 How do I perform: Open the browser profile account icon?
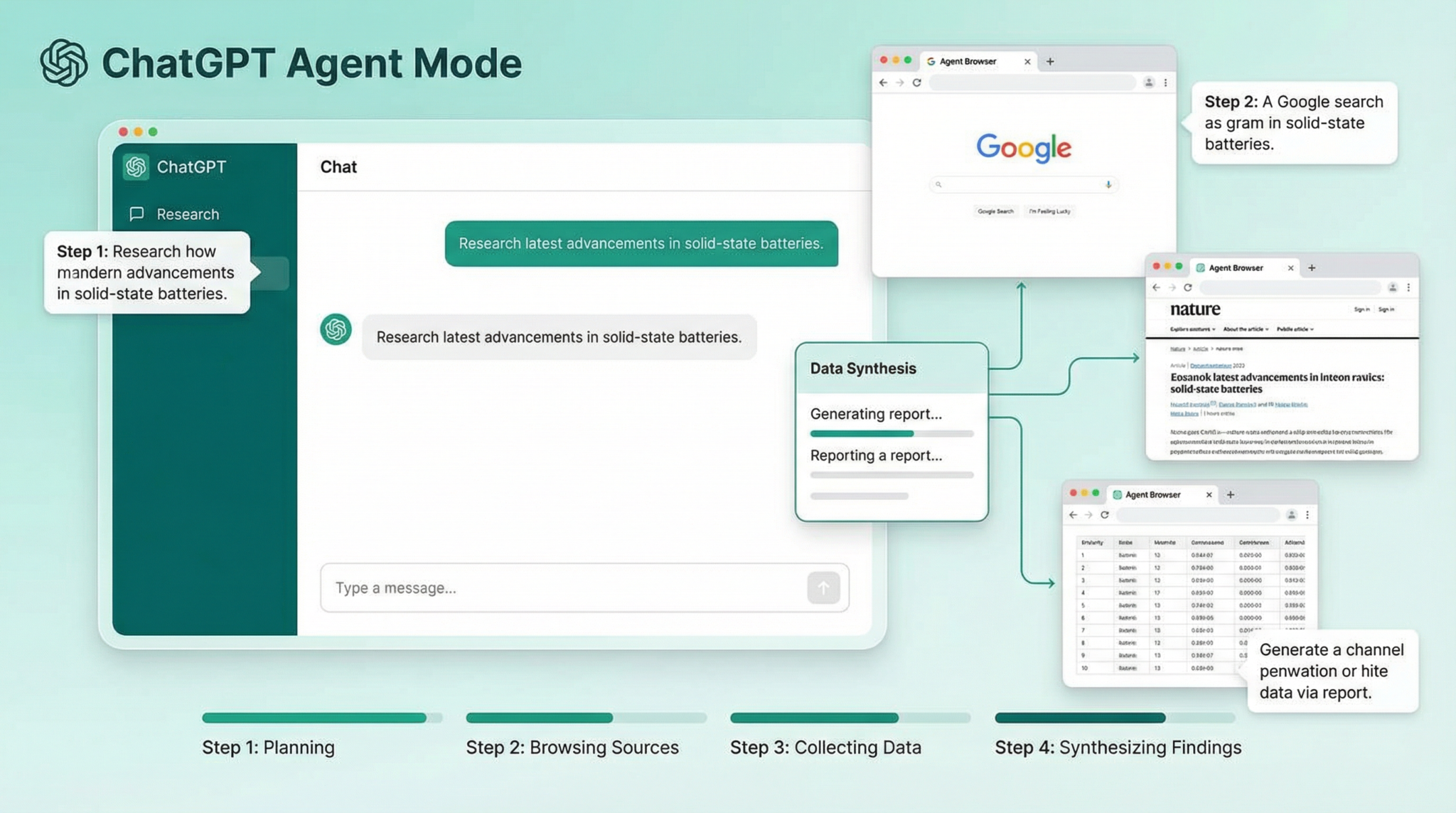[1147, 83]
